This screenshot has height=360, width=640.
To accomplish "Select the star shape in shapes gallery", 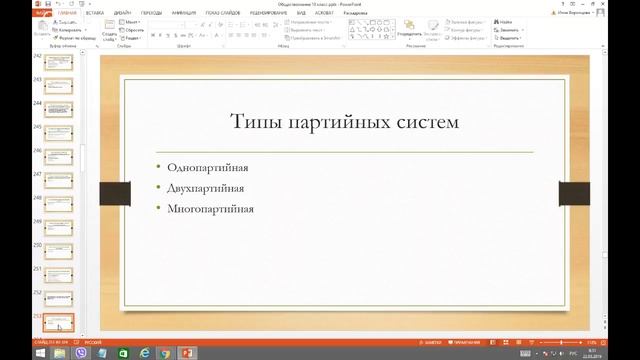I will tap(386, 36).
